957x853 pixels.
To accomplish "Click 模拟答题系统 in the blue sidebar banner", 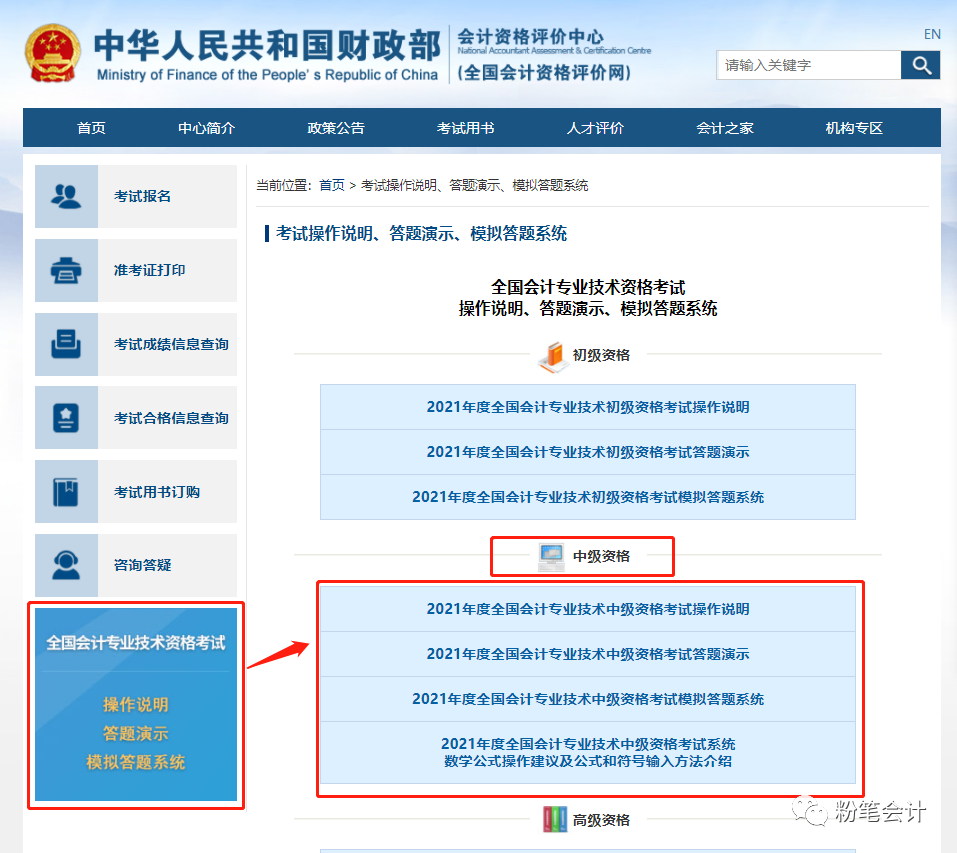I will click(x=136, y=762).
